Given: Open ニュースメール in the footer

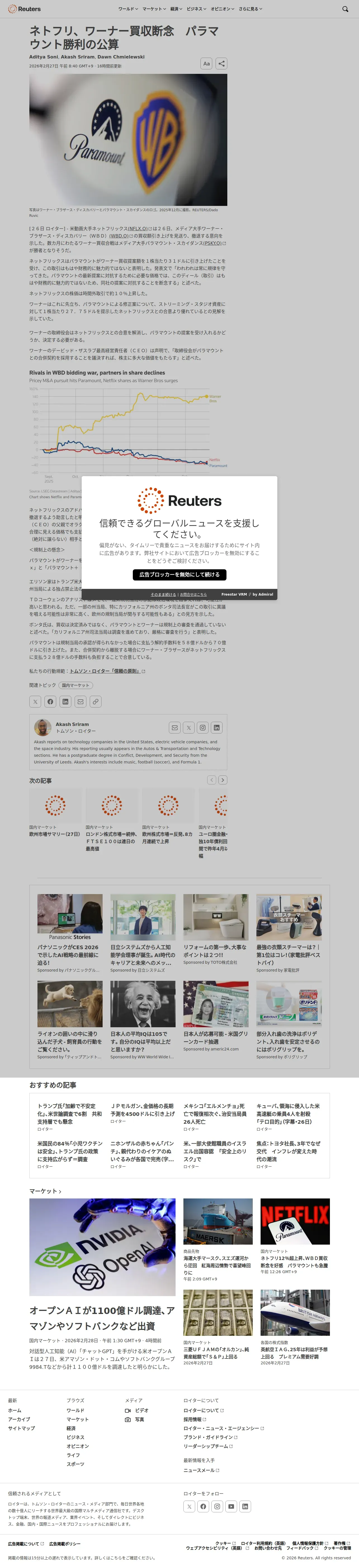Looking at the screenshot, I should coord(201,1470).
